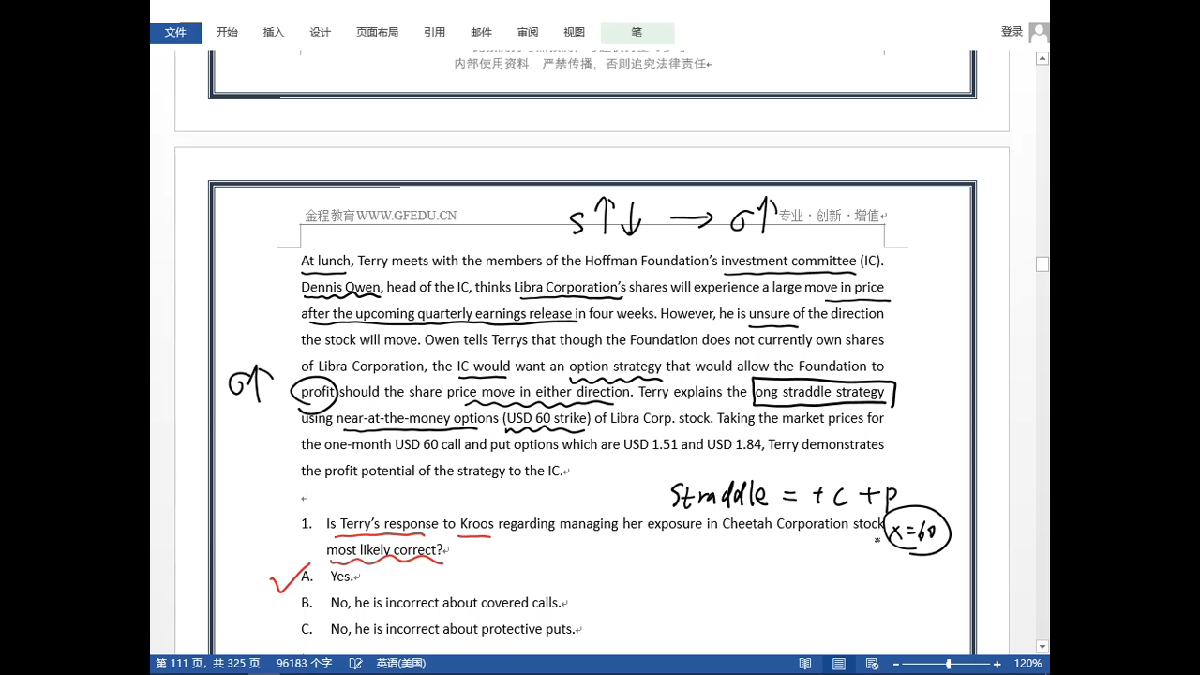
Task: Click the text '(USD 60 strike)'
Action: (x=547, y=418)
